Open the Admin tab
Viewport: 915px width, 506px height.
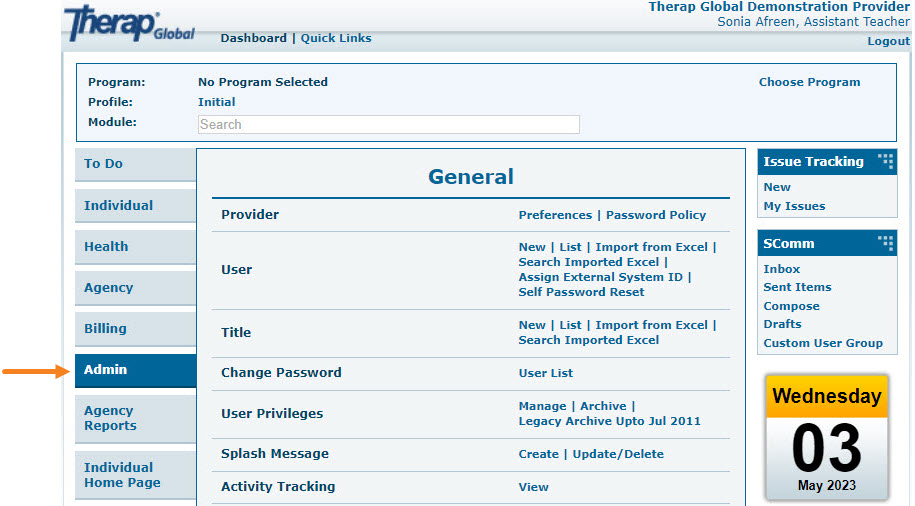pos(135,370)
